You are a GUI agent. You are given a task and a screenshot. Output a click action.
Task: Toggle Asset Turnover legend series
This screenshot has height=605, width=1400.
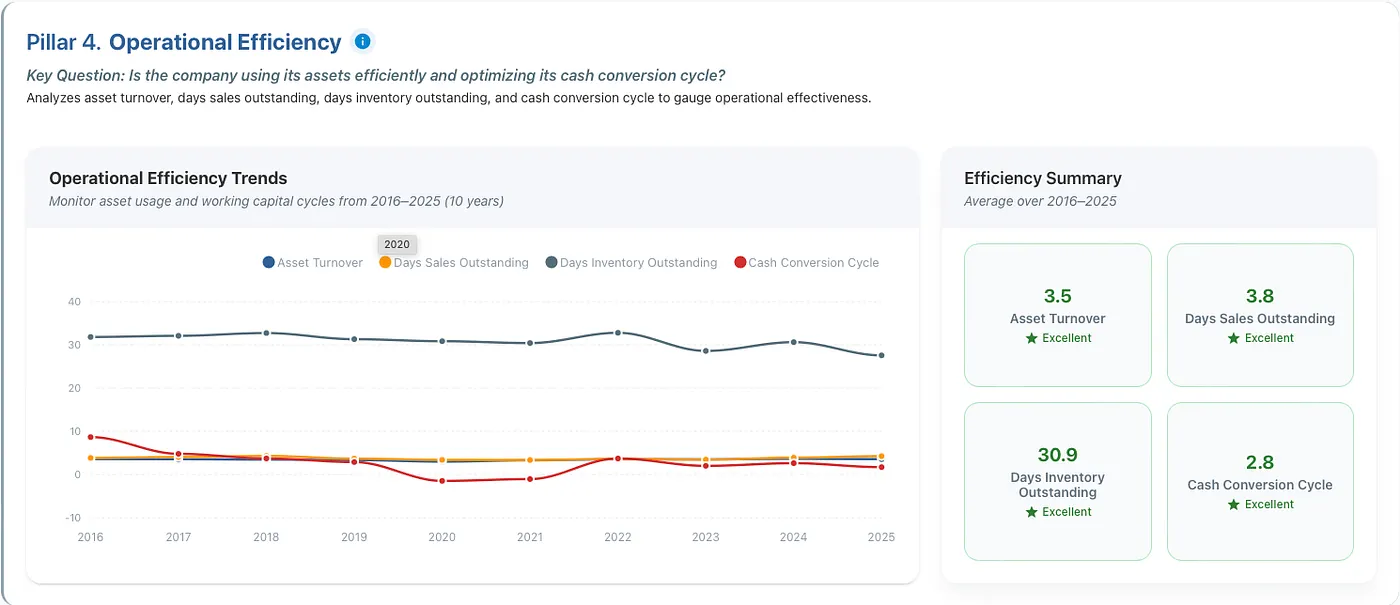click(312, 262)
